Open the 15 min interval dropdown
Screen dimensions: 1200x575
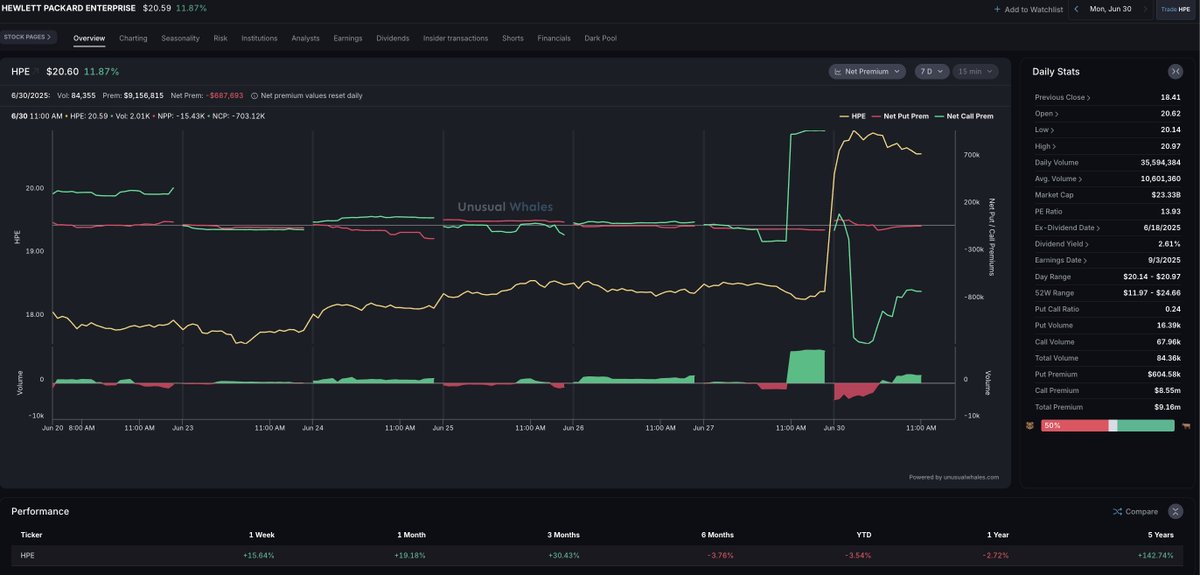point(975,72)
